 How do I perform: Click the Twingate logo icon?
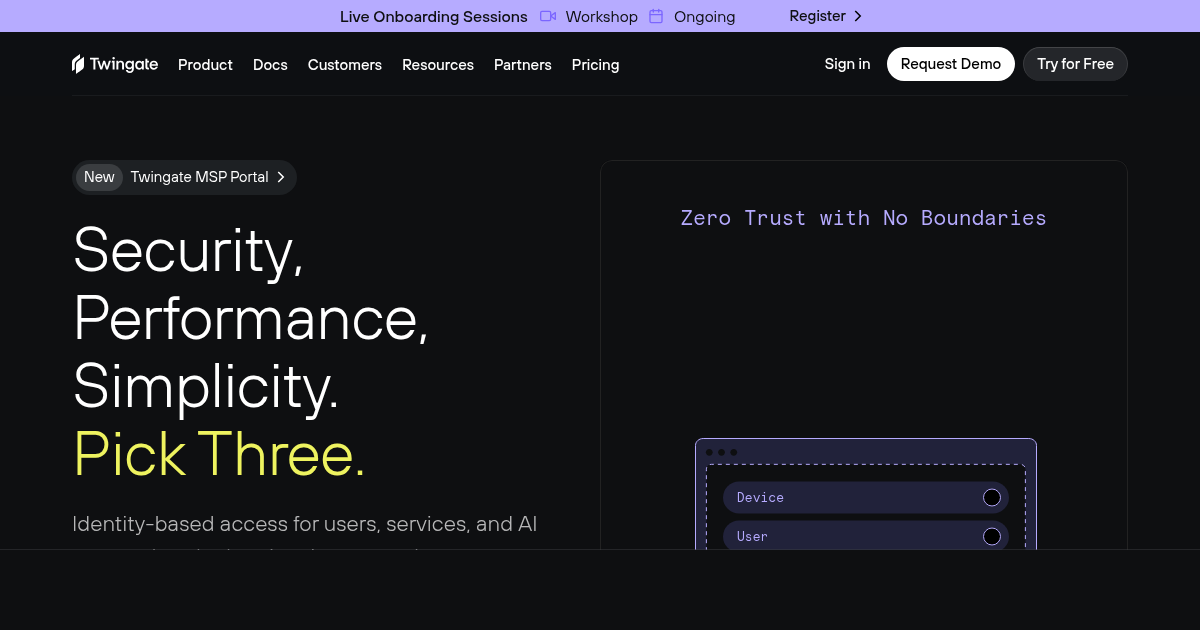78,63
